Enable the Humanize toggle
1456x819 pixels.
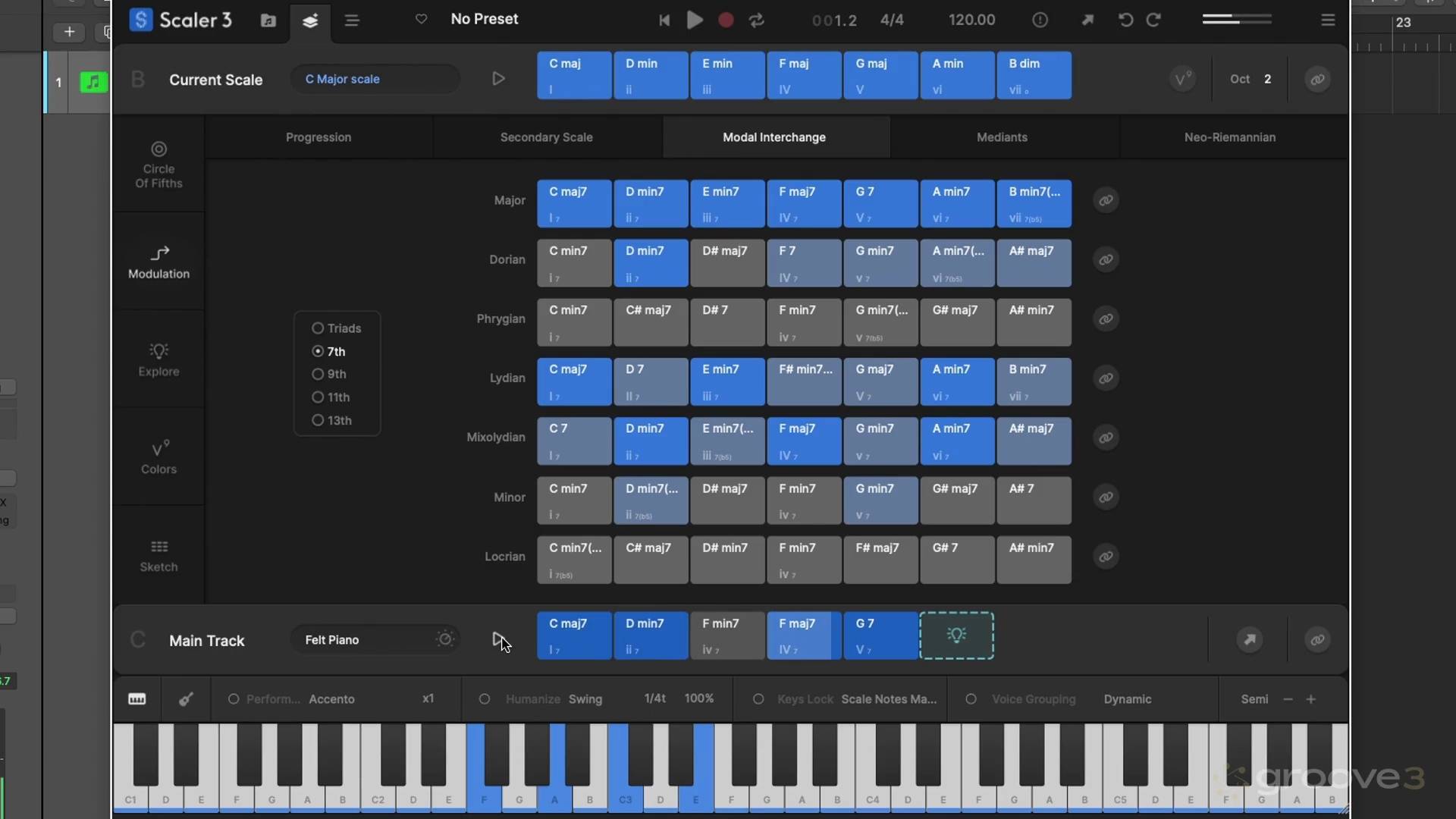click(x=485, y=699)
